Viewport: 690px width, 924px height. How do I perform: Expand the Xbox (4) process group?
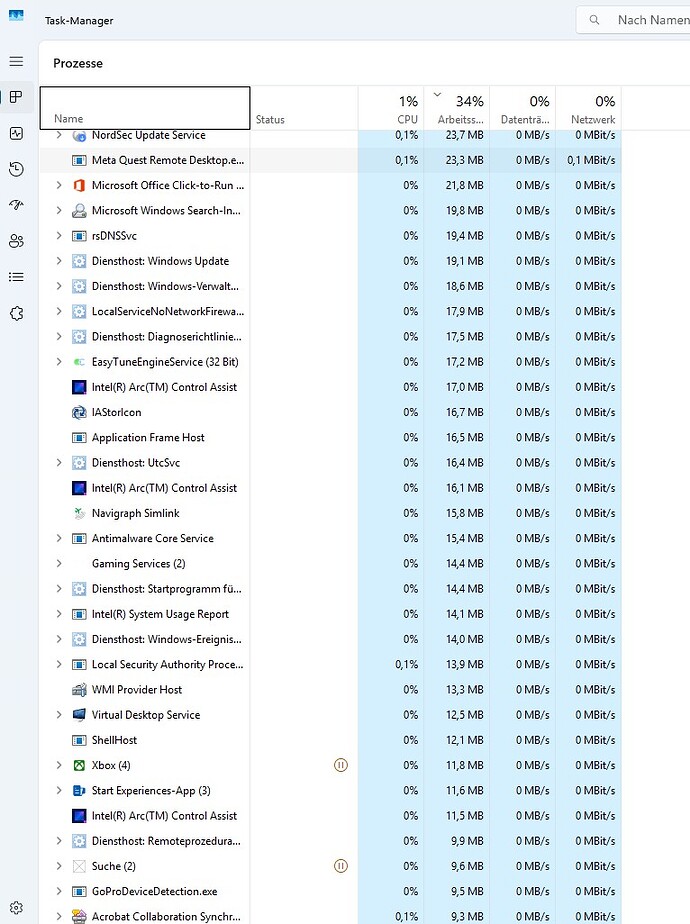point(59,765)
